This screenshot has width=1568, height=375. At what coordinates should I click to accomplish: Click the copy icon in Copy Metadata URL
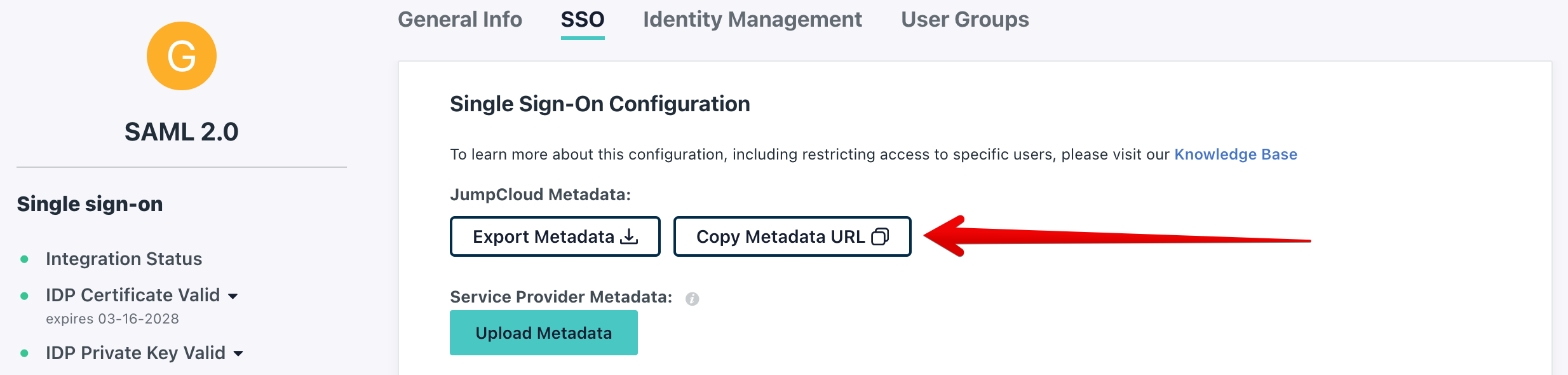880,236
